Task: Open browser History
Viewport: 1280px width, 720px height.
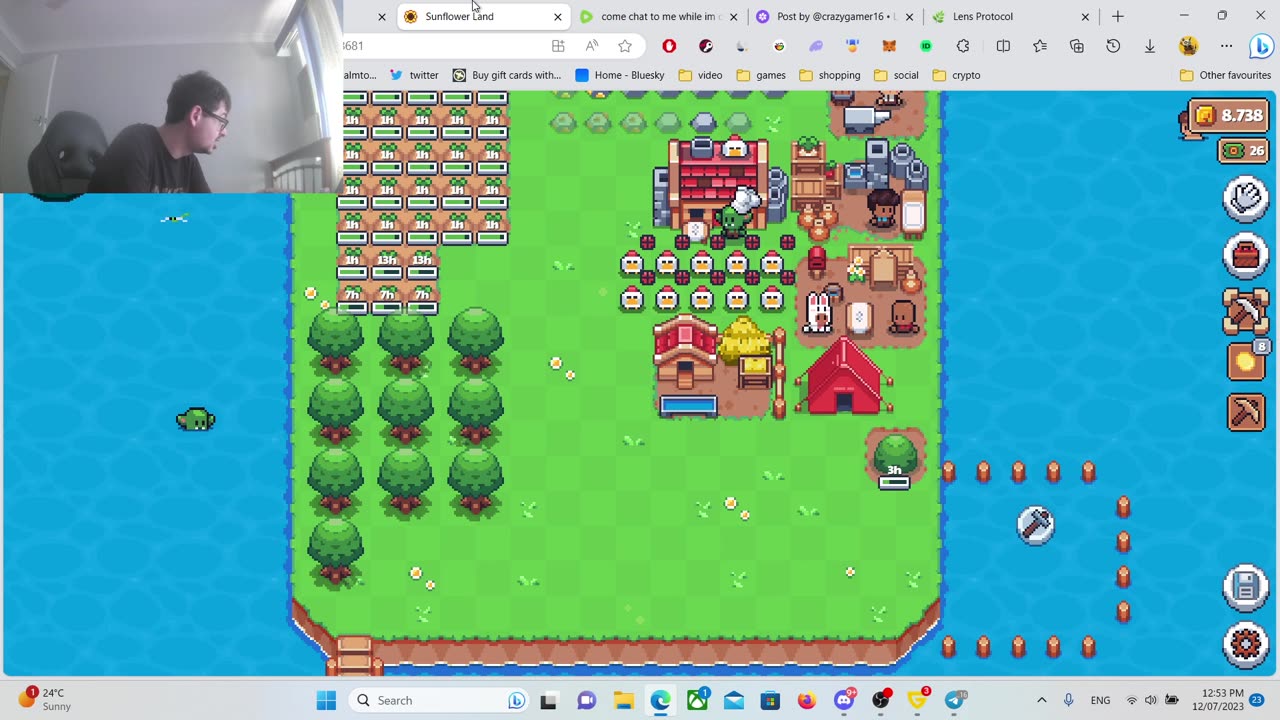Action: (x=1113, y=46)
